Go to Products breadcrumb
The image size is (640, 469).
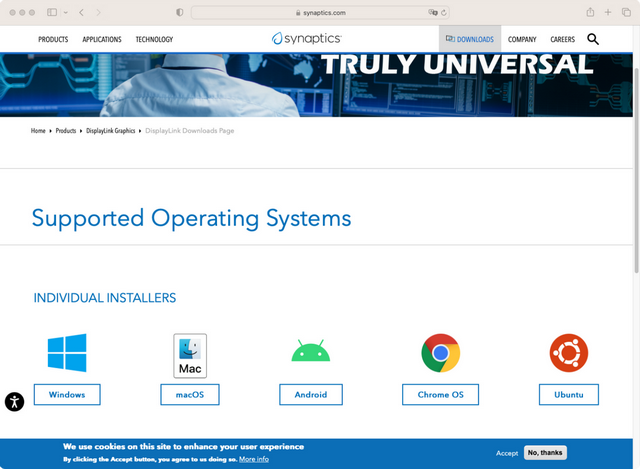66,131
